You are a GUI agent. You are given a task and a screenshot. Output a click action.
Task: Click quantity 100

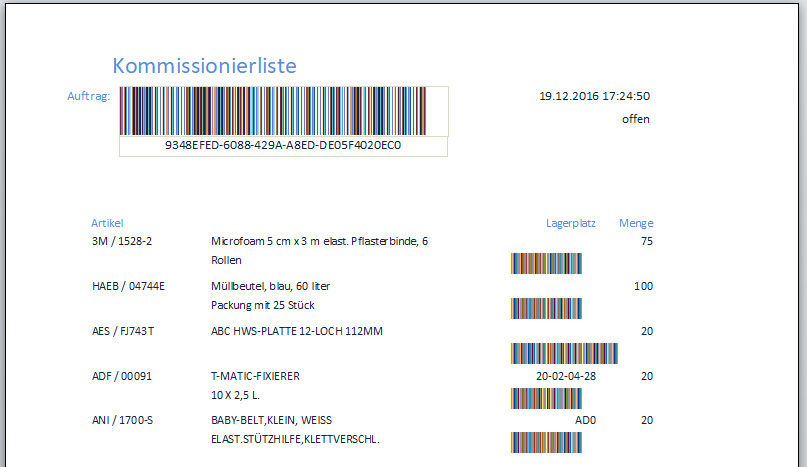tap(643, 286)
